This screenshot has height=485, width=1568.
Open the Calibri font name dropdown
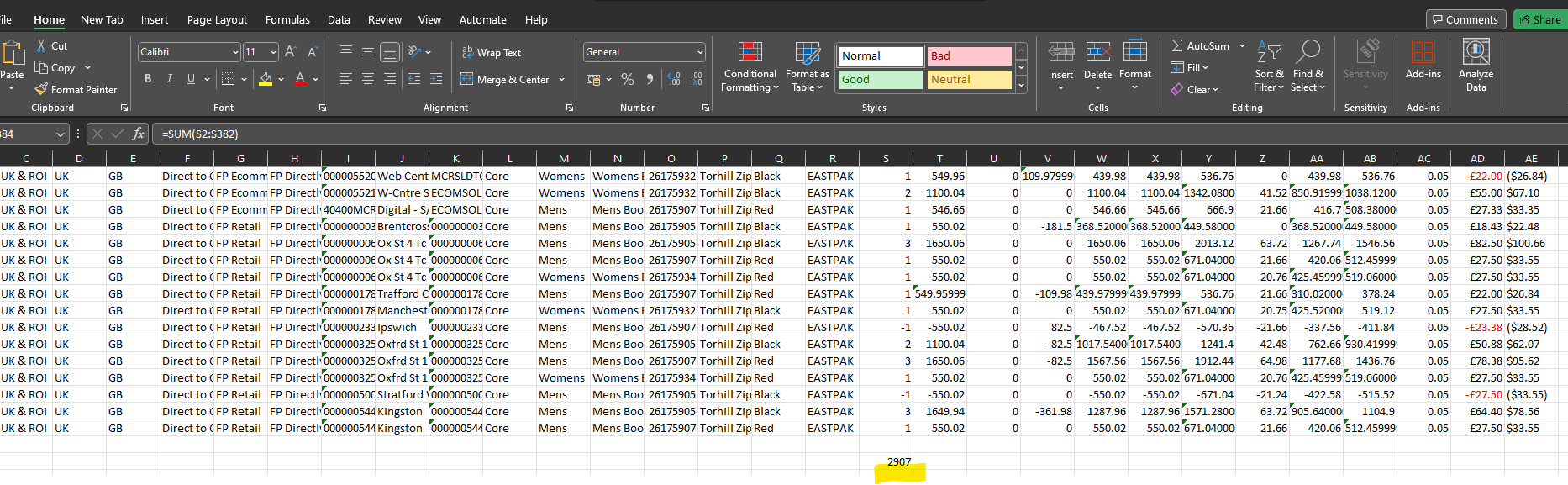point(235,52)
